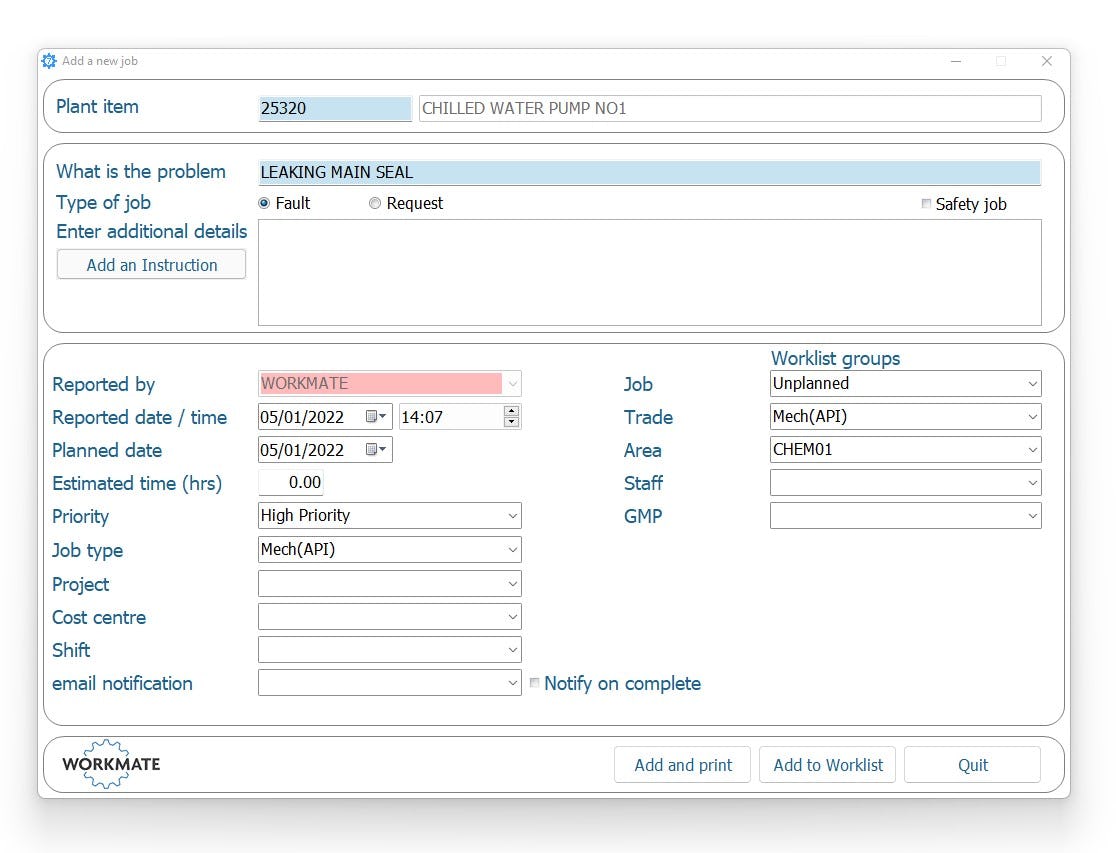Open the Trade worklist dropdown
Image resolution: width=1116 pixels, height=853 pixels.
click(x=1032, y=416)
